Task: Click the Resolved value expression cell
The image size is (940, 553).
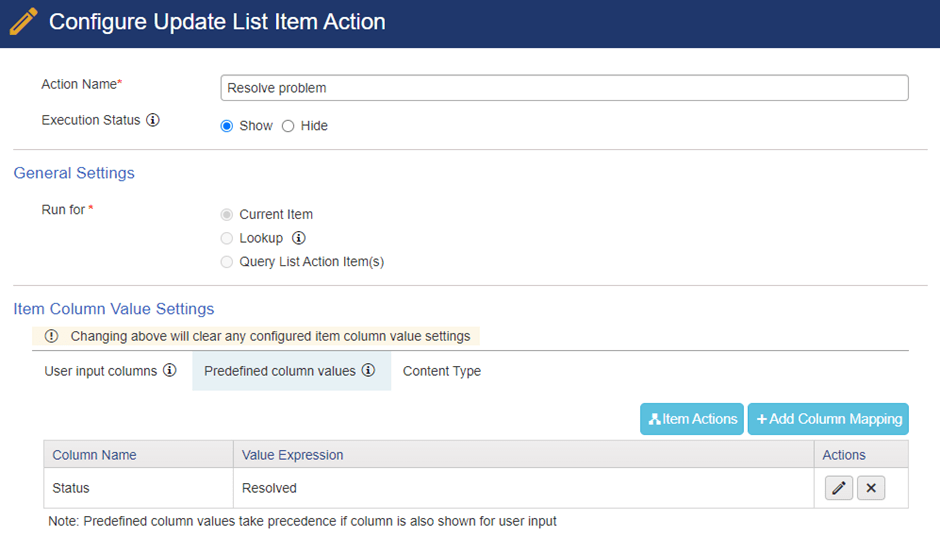Action: pyautogui.click(x=523, y=488)
